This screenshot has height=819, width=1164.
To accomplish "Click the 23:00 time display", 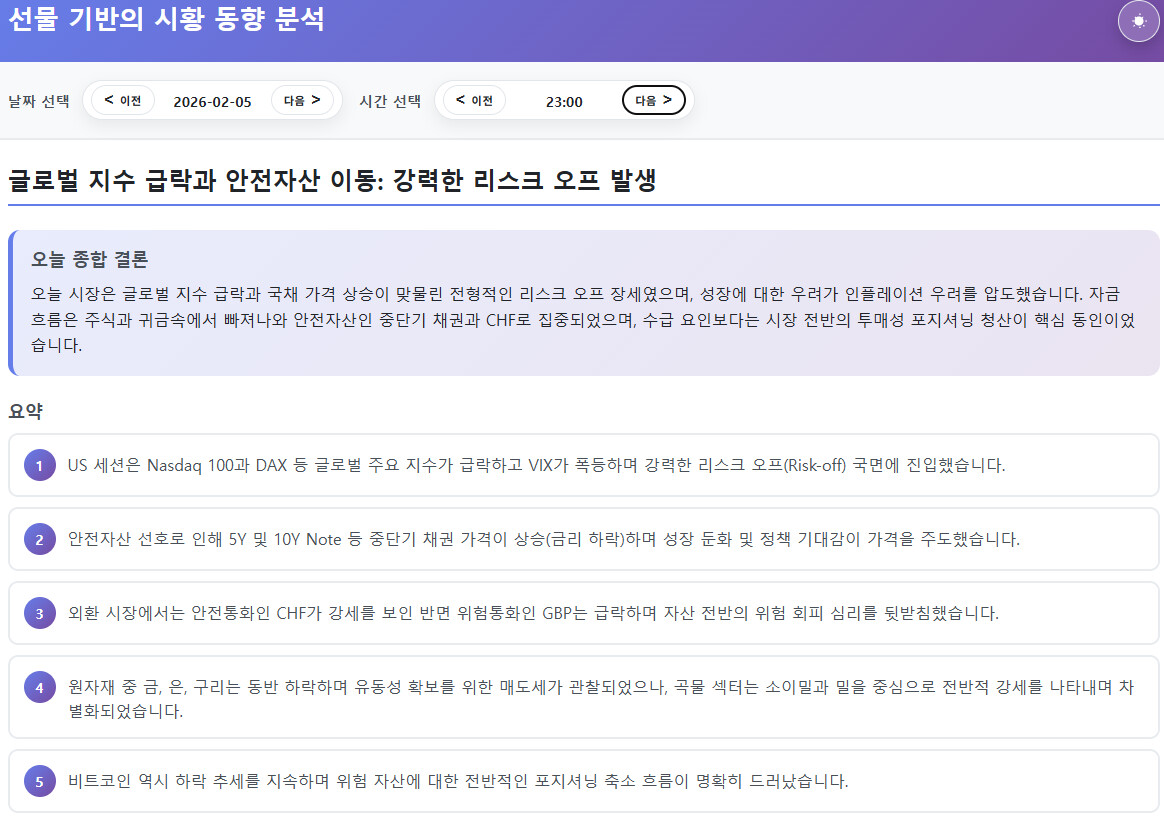I will pos(564,102).
